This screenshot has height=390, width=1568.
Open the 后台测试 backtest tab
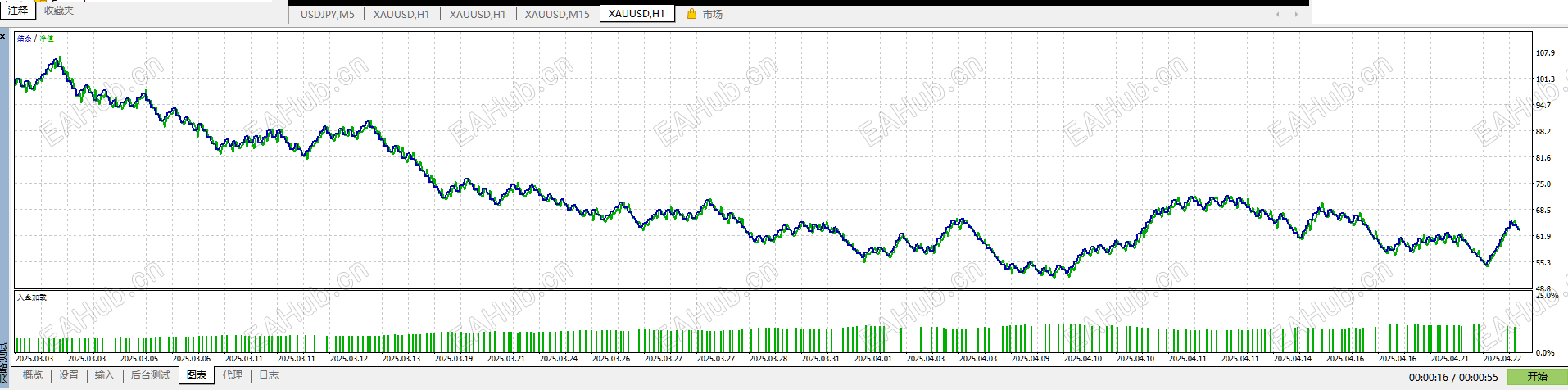[x=151, y=375]
